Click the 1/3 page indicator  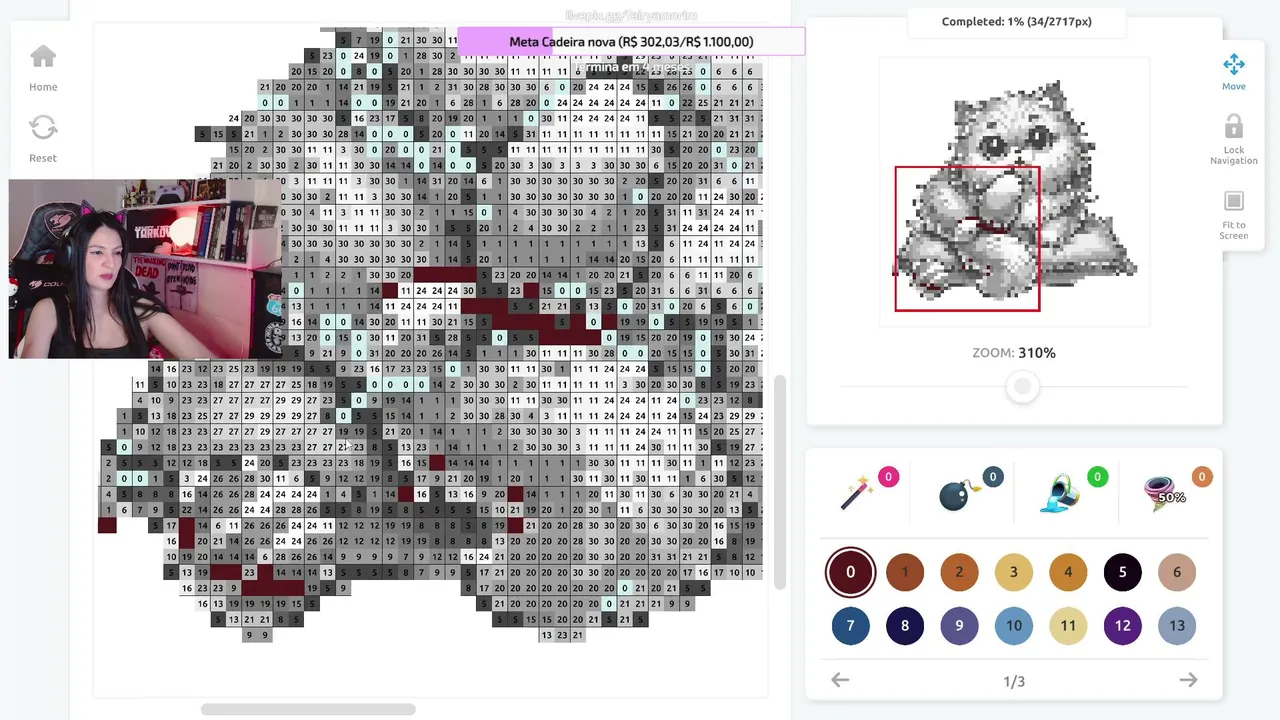pos(1014,681)
